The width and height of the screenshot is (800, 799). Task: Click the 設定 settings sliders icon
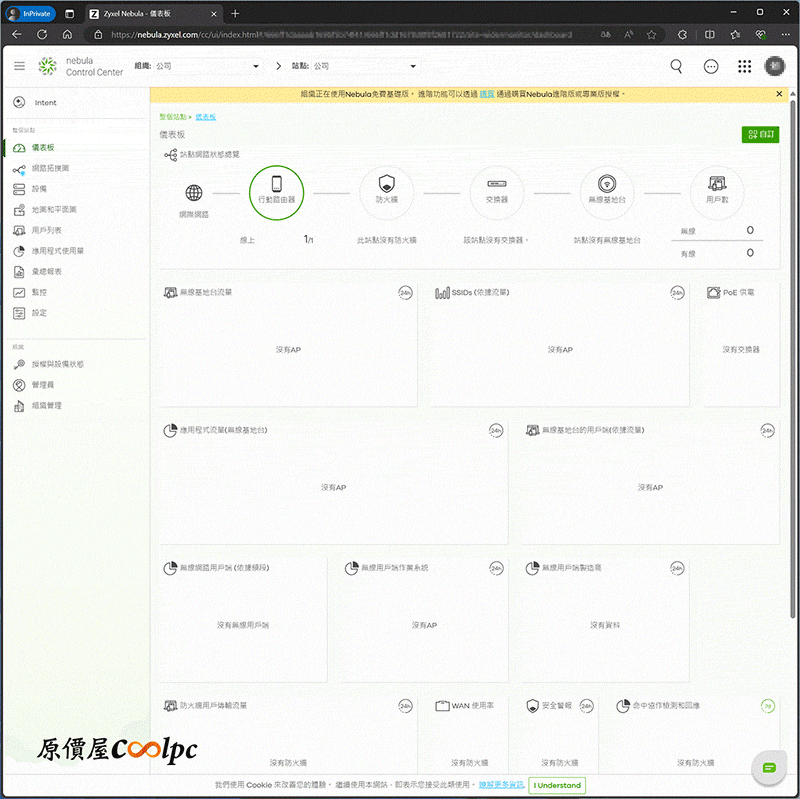coord(19,313)
